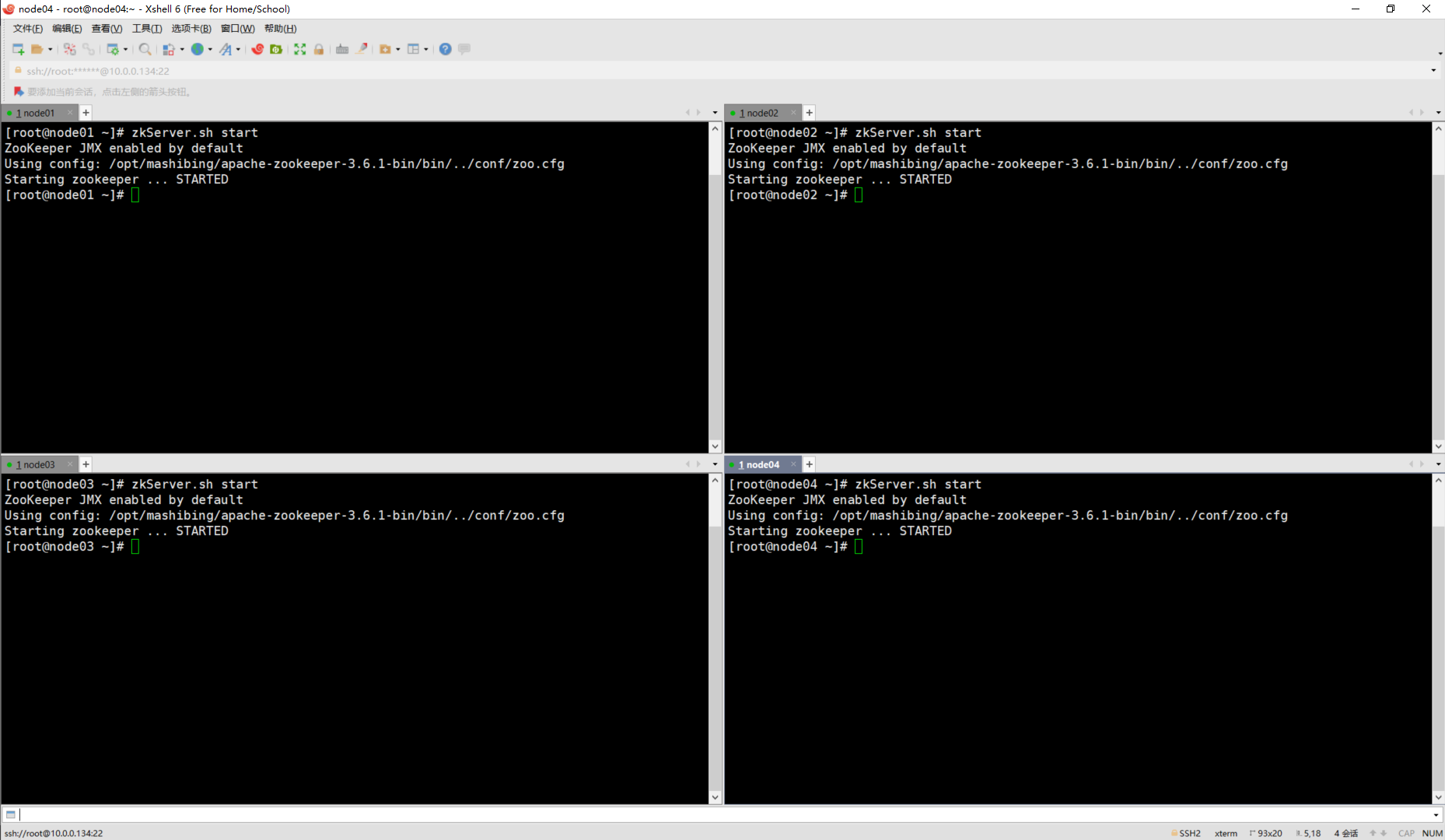Open the color scheme icon
The height and width of the screenshot is (840, 1445).
(x=169, y=49)
